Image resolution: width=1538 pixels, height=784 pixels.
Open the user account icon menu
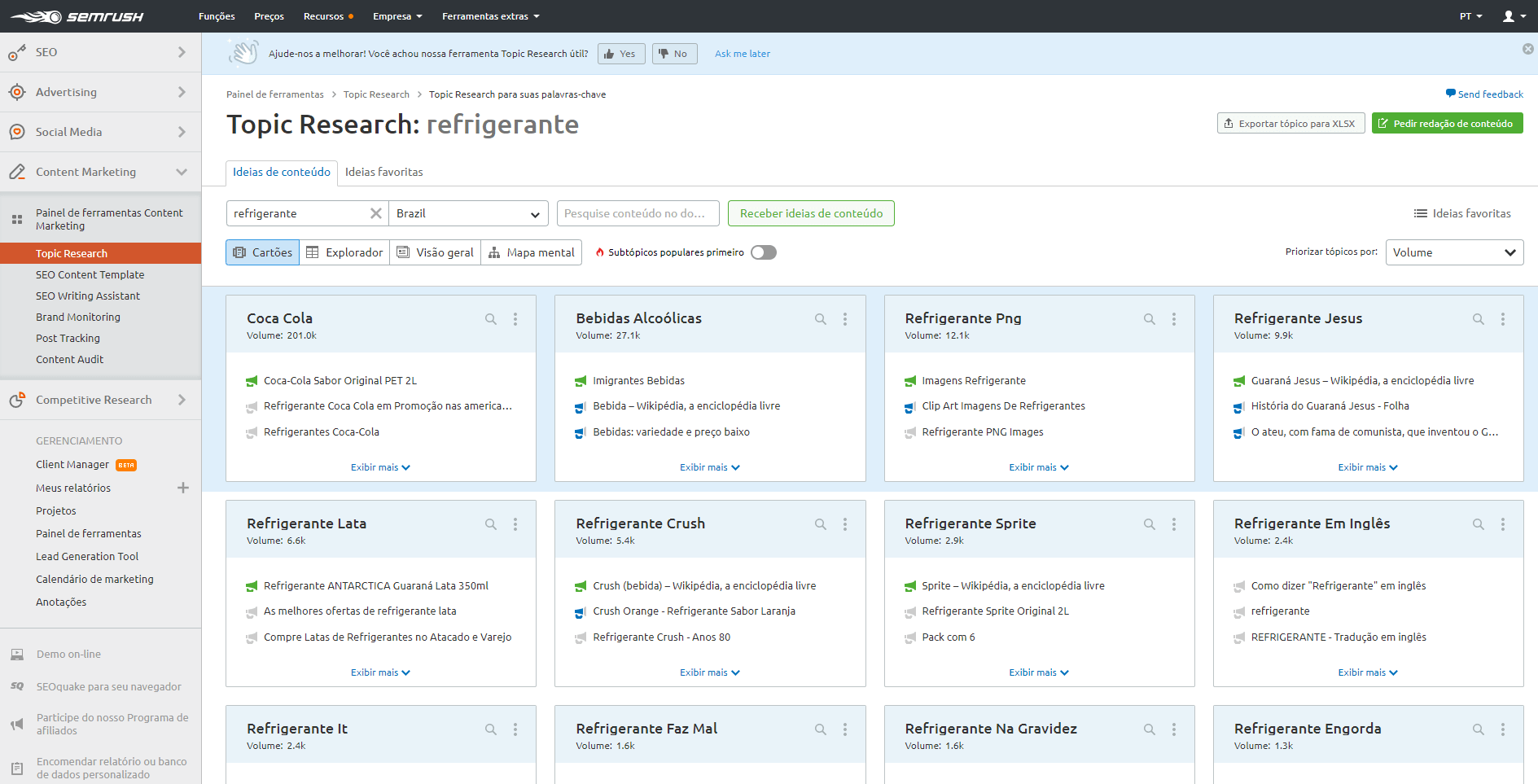[1514, 16]
